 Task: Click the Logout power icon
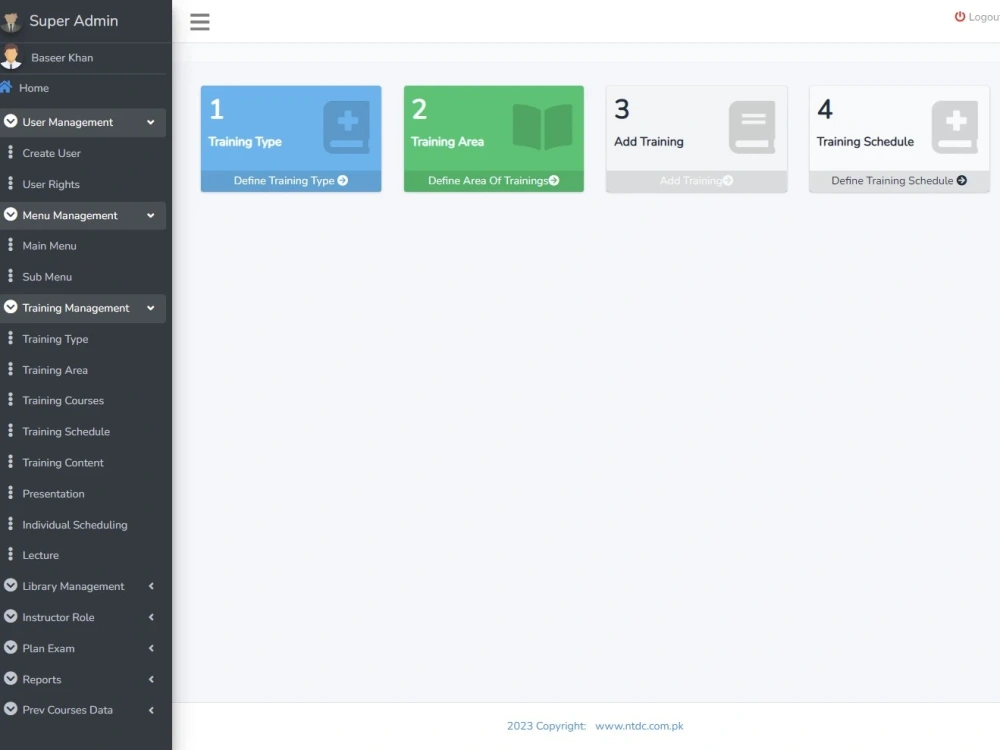click(x=959, y=17)
